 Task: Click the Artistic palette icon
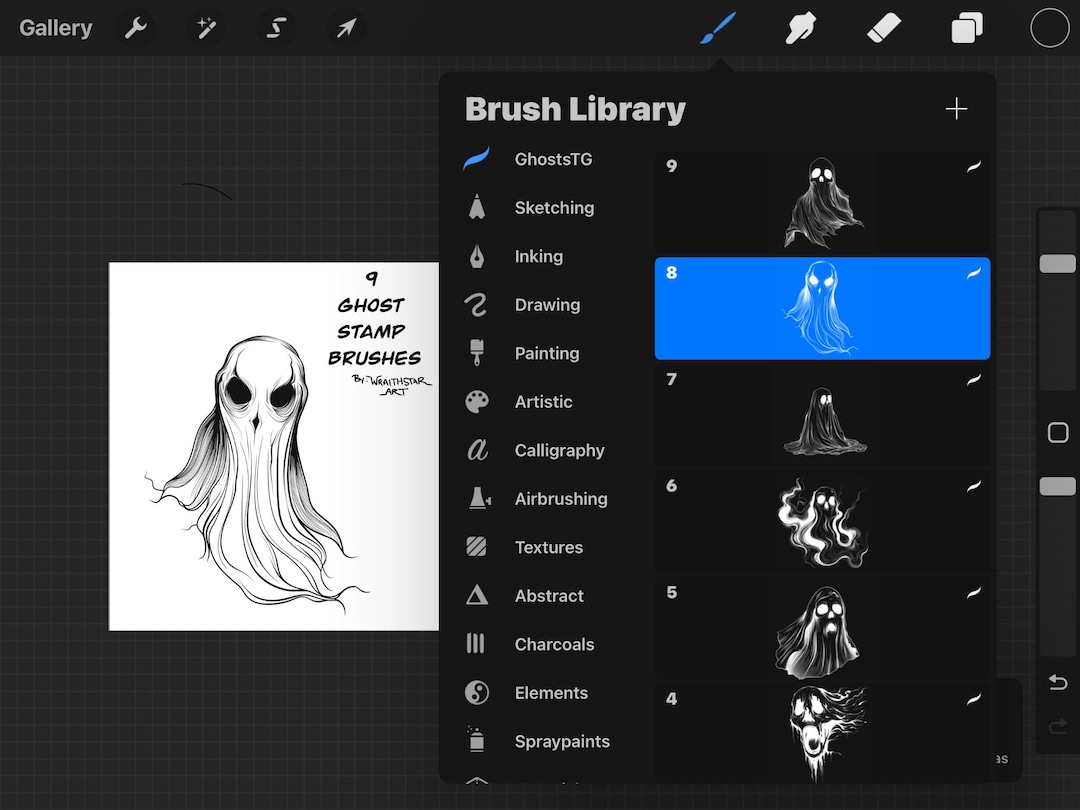click(477, 402)
